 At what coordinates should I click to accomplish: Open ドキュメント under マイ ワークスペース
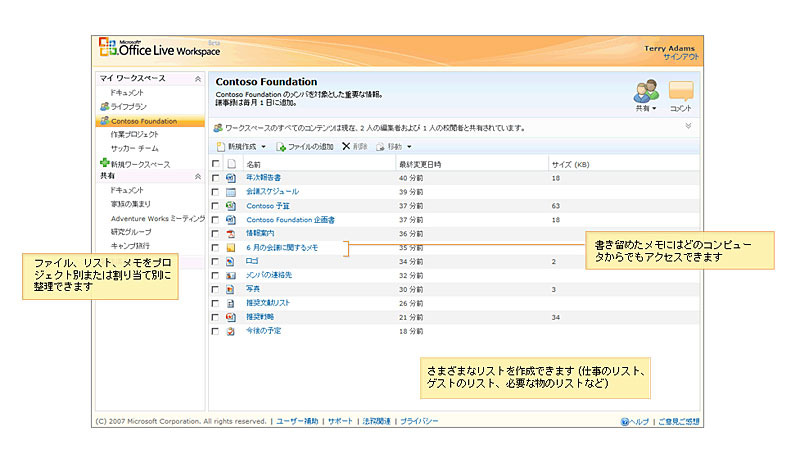pyautogui.click(x=127, y=92)
